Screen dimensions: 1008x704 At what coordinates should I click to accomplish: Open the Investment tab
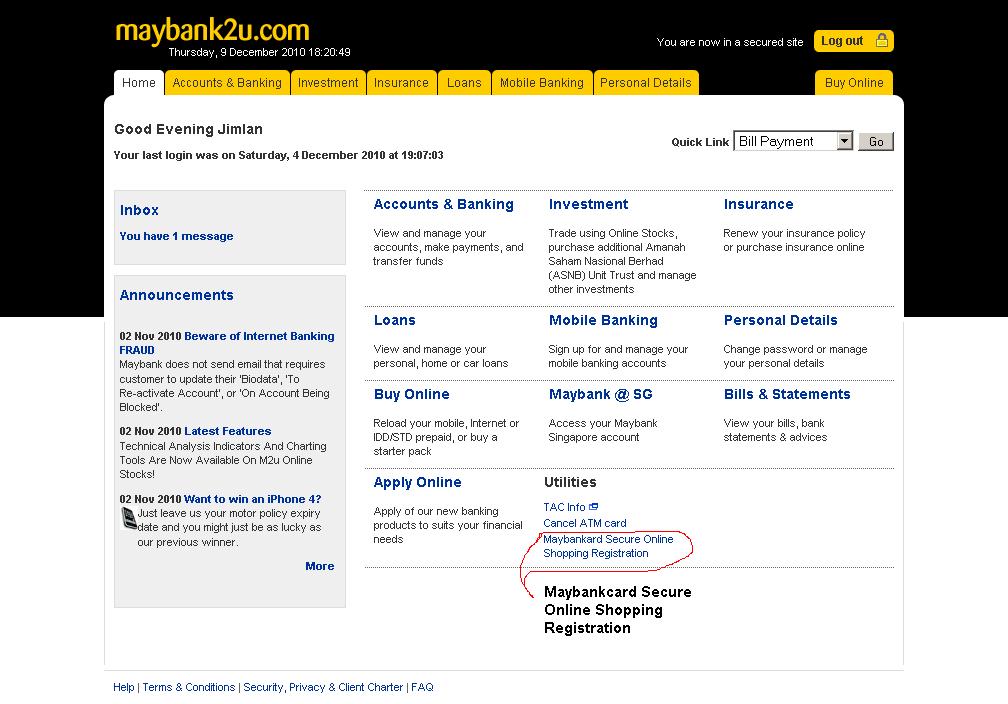pyautogui.click(x=328, y=83)
